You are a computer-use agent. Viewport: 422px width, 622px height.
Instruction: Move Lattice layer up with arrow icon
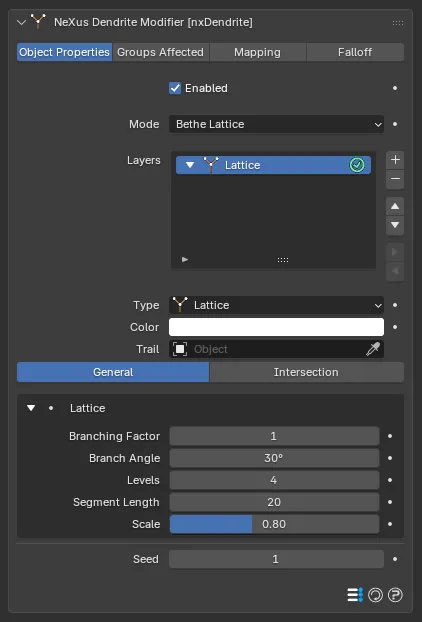tap(395, 206)
